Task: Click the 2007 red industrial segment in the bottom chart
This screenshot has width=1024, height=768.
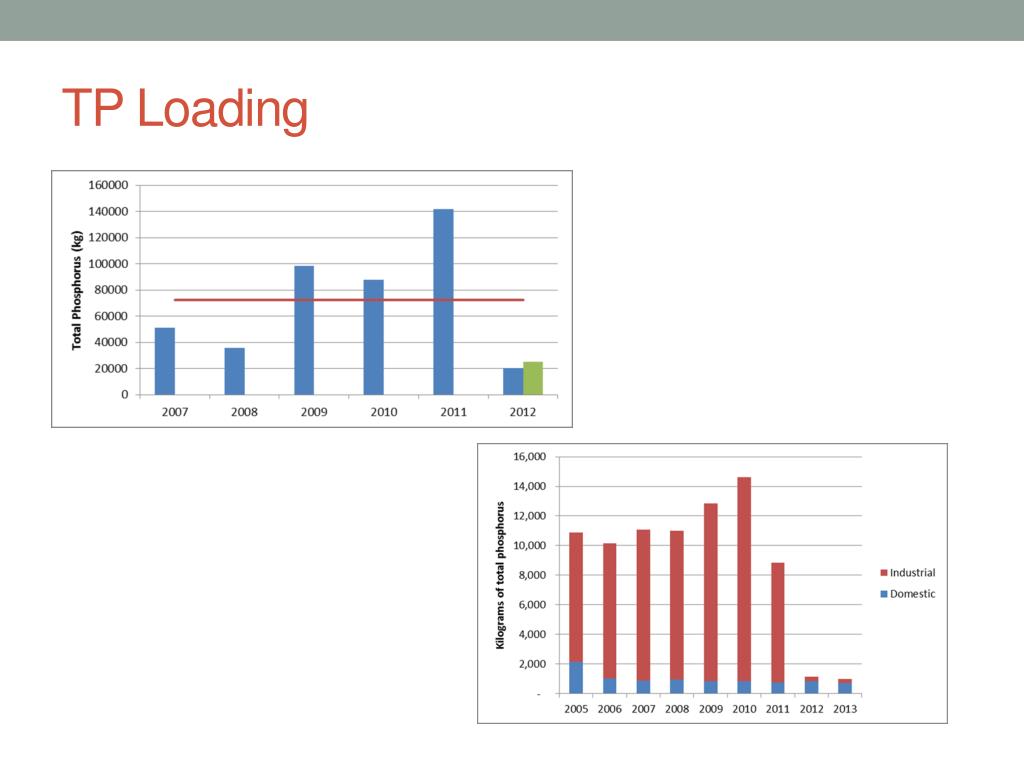Action: click(643, 605)
